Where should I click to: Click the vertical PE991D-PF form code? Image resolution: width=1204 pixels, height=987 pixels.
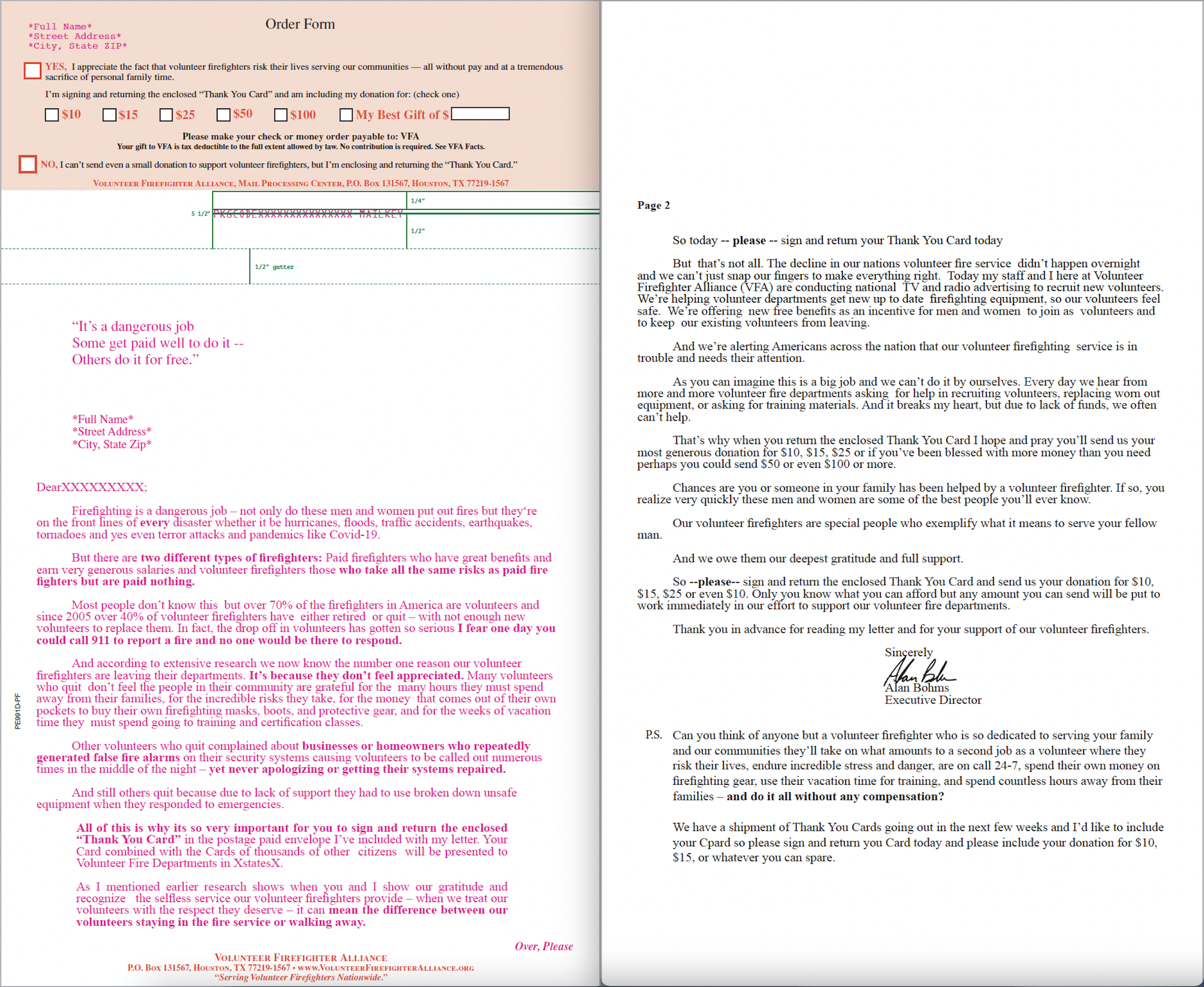click(x=18, y=711)
